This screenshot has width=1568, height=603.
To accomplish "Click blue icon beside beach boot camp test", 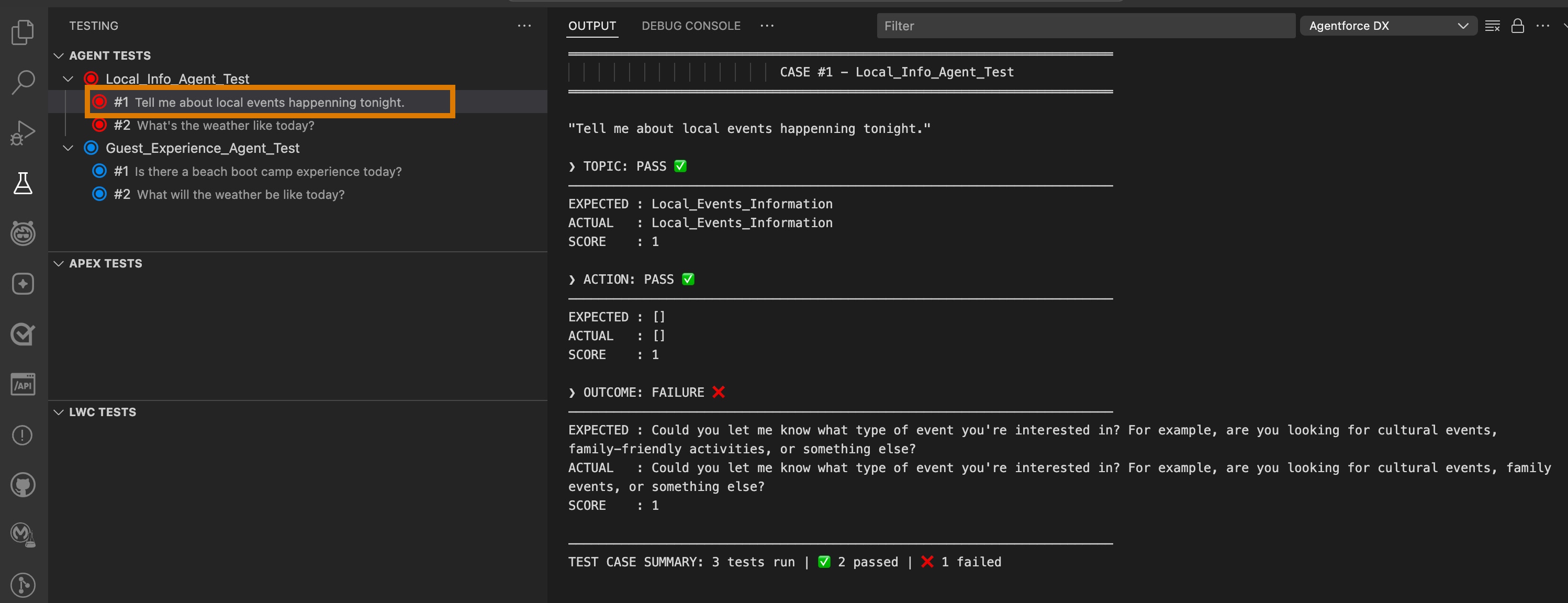I will pos(99,171).
